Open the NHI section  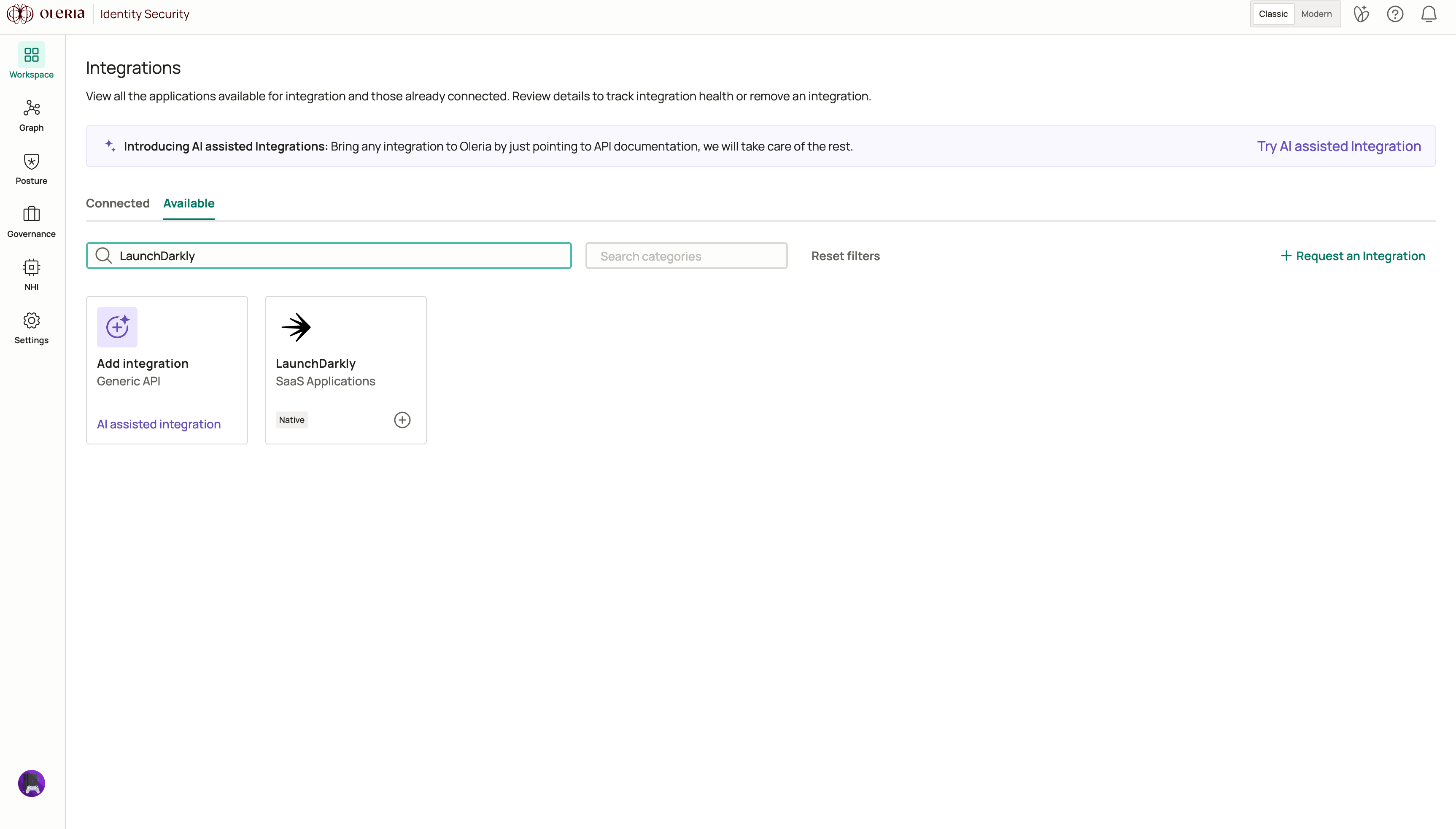(x=31, y=275)
